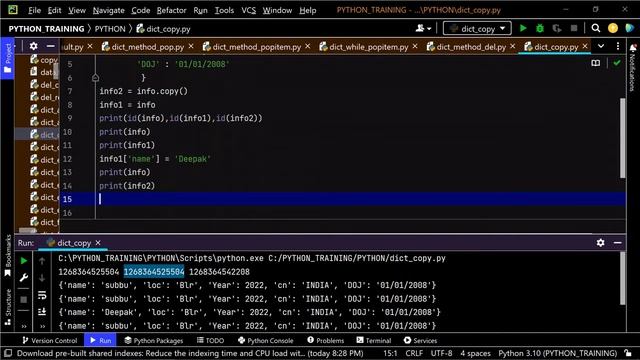Open Search Everywhere magnifier icon

(x=596, y=28)
